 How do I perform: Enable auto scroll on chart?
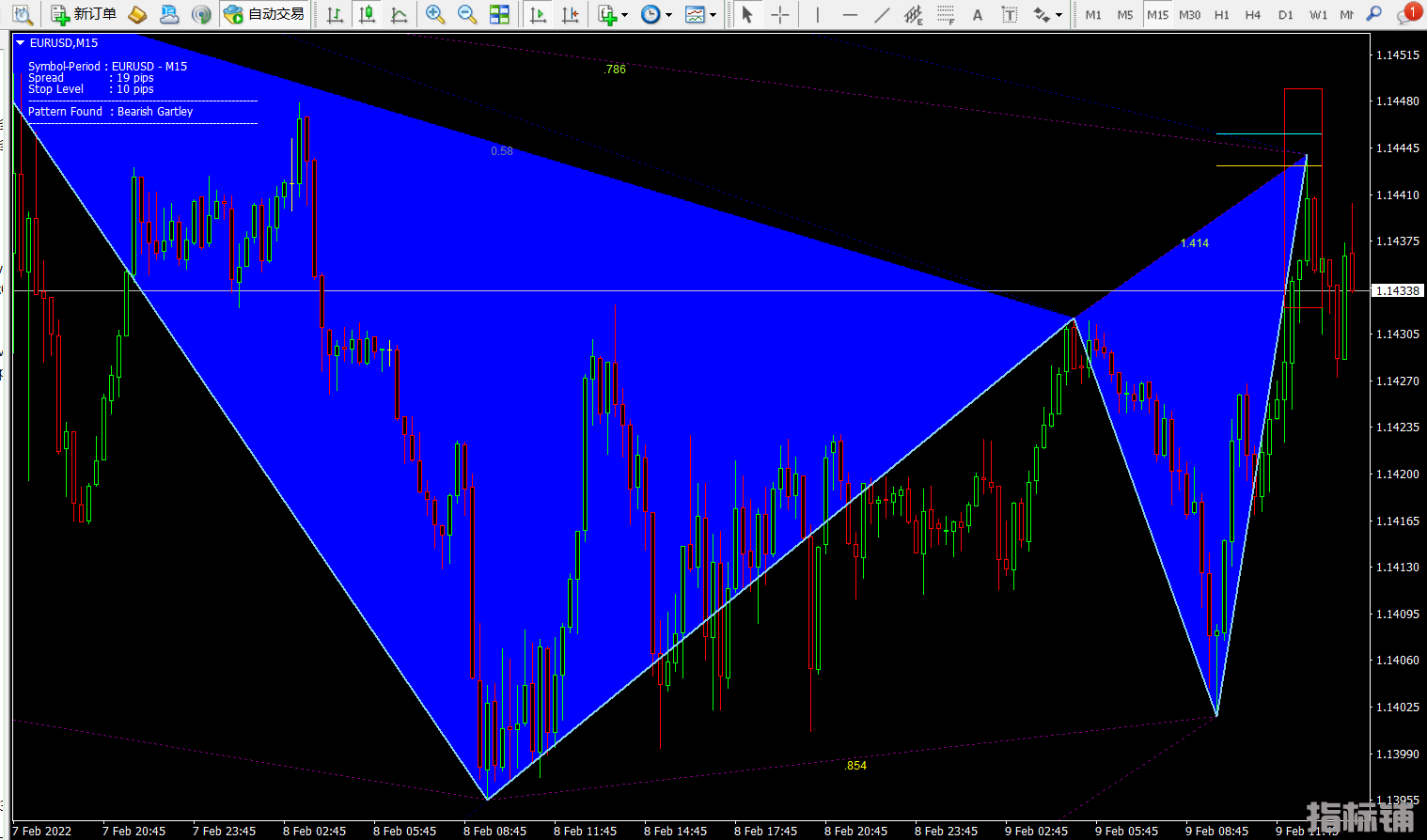539,14
